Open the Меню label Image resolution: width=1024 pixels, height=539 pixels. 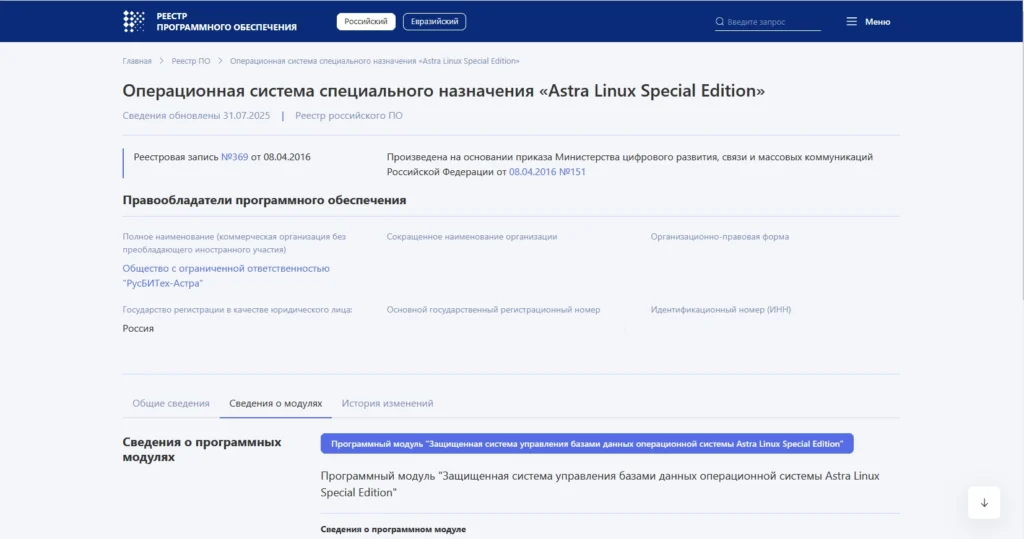[878, 22]
